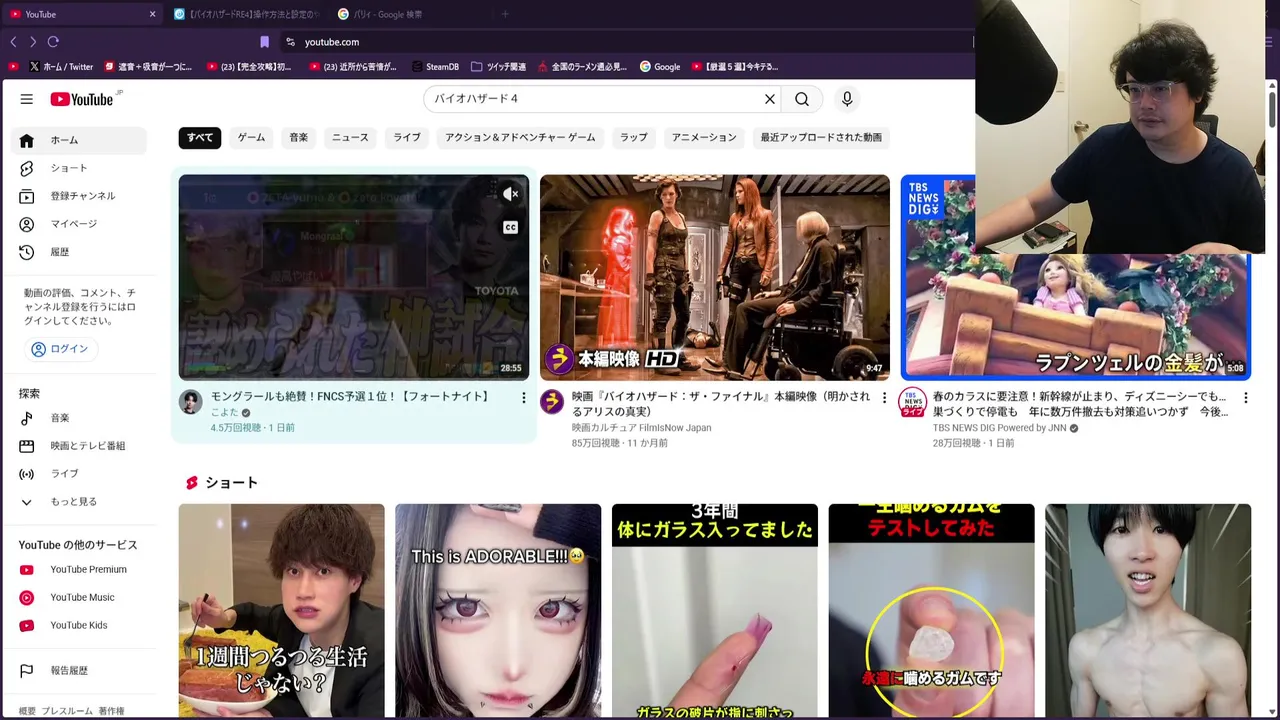
Task: Open the SteamDB bookmark
Action: [435, 67]
